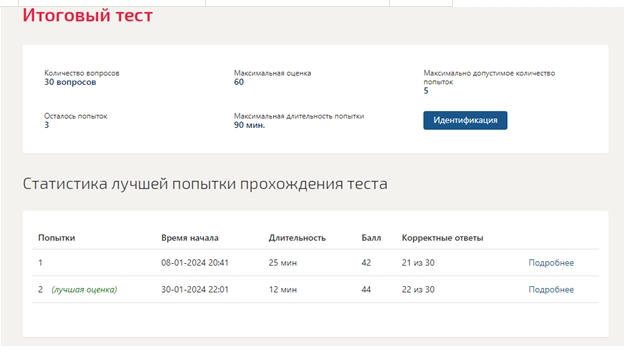Open Подробнее link for attempt 2

[551, 290]
